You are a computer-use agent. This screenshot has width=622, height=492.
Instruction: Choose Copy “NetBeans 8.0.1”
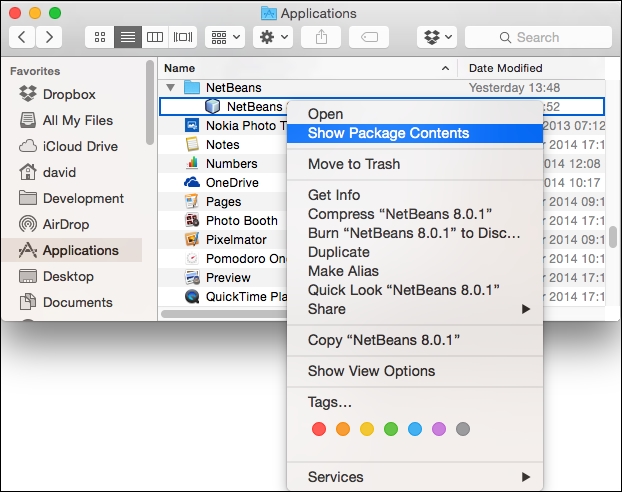pyautogui.click(x=415, y=340)
